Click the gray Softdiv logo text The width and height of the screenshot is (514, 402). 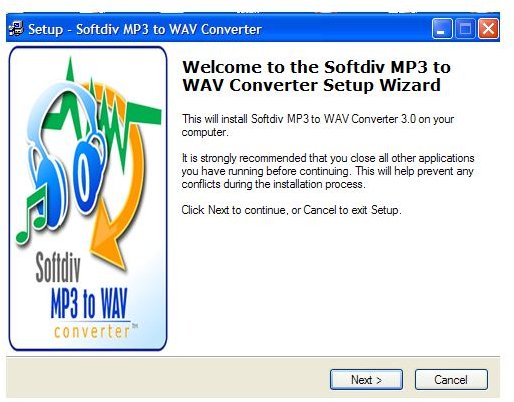(58, 267)
